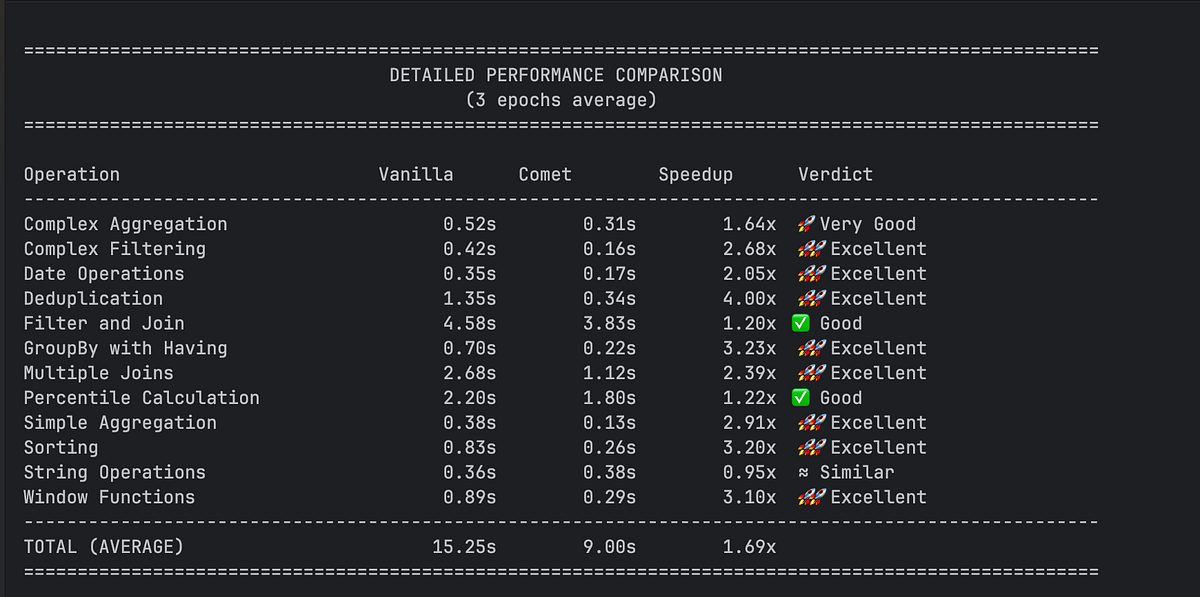The width and height of the screenshot is (1200, 597).
Task: Click the 'Excellent' verdict for Date Operations
Action: pos(879,274)
